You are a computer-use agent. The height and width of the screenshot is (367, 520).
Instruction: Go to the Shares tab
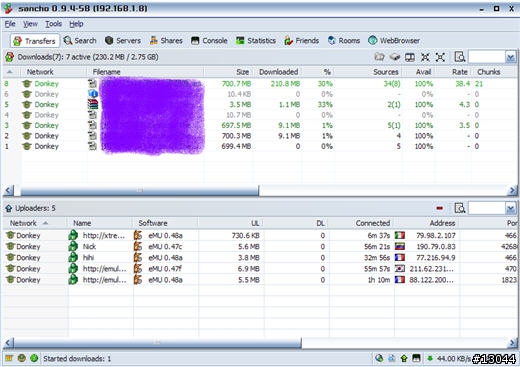166,41
